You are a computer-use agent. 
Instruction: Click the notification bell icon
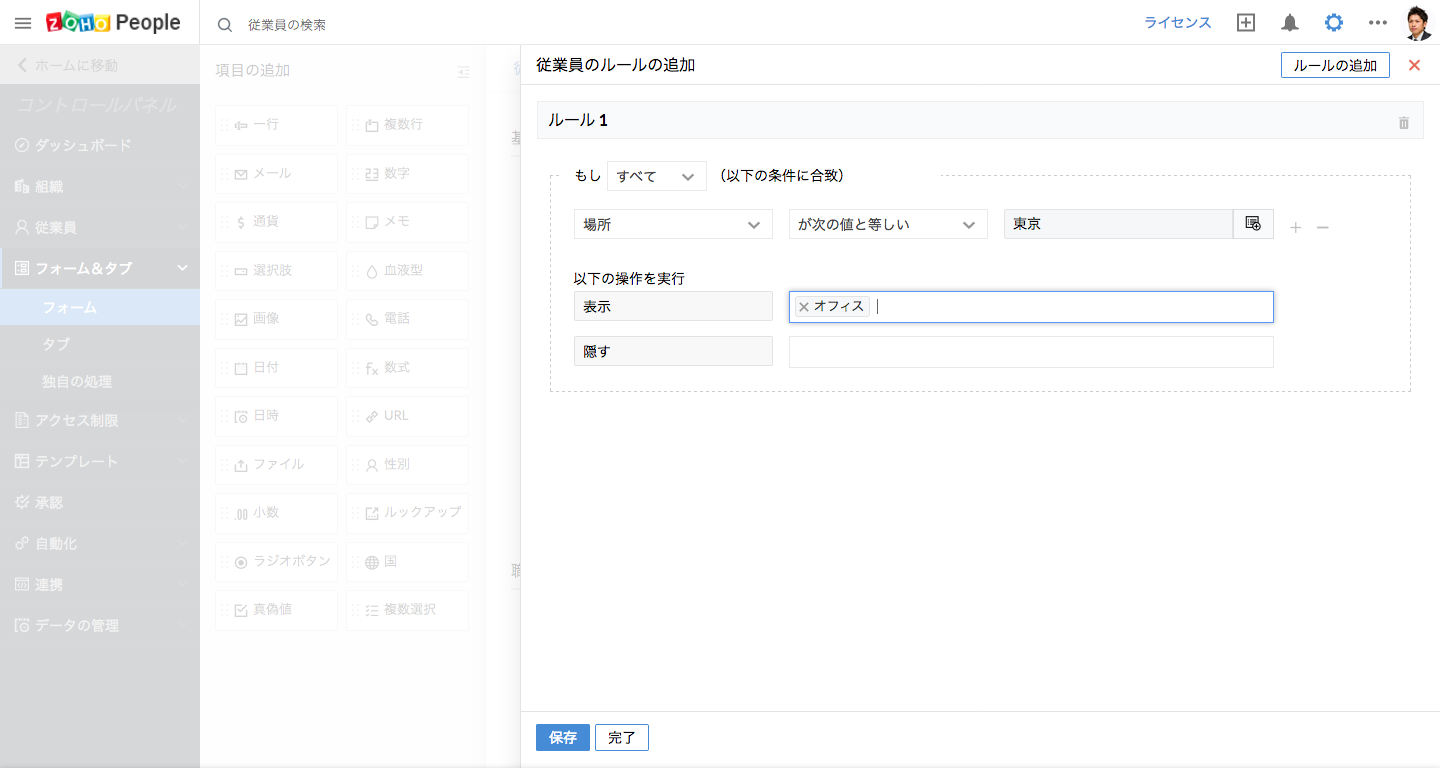1290,23
